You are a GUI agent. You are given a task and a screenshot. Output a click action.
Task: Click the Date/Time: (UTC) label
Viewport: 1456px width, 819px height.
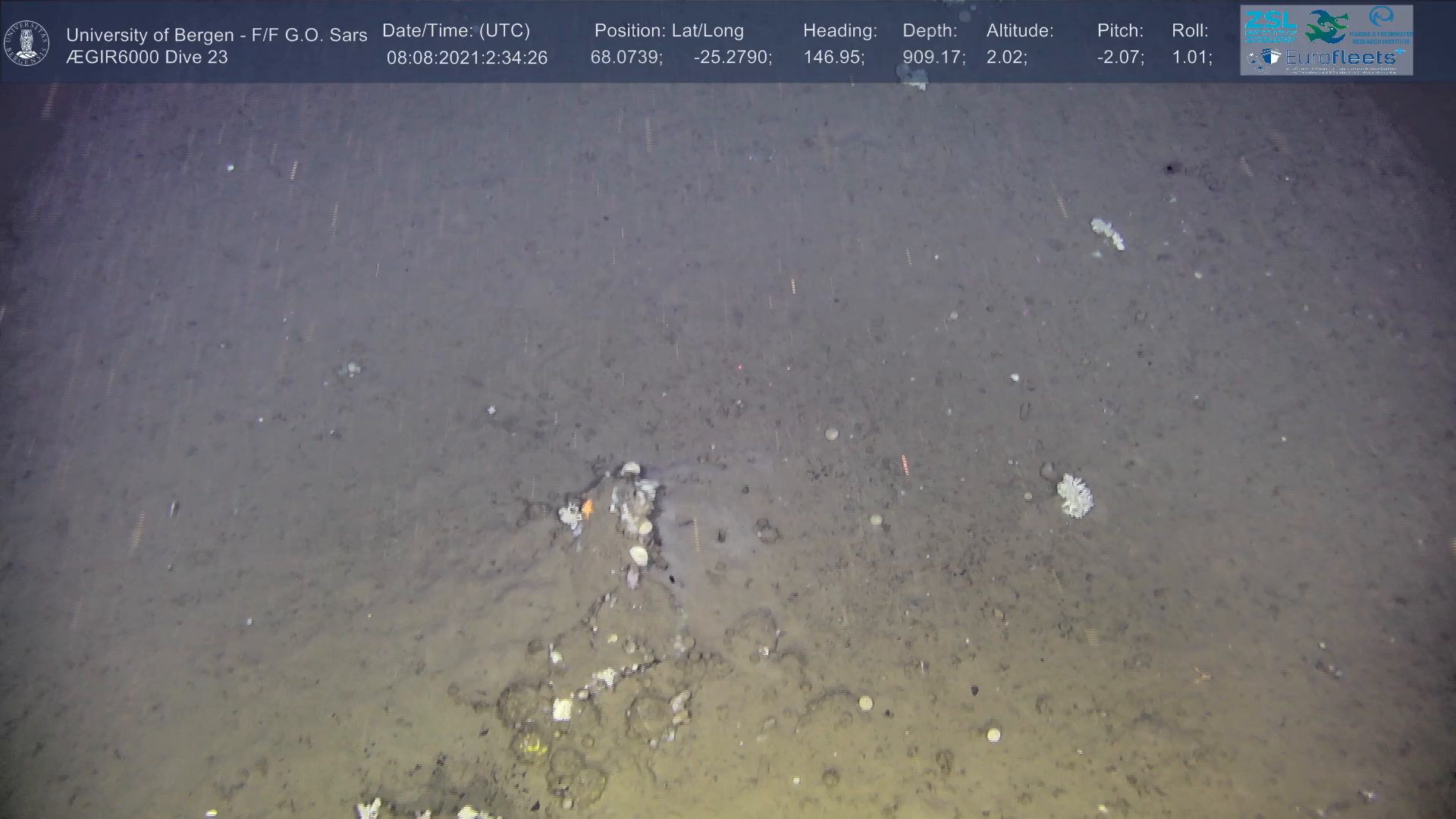(456, 30)
